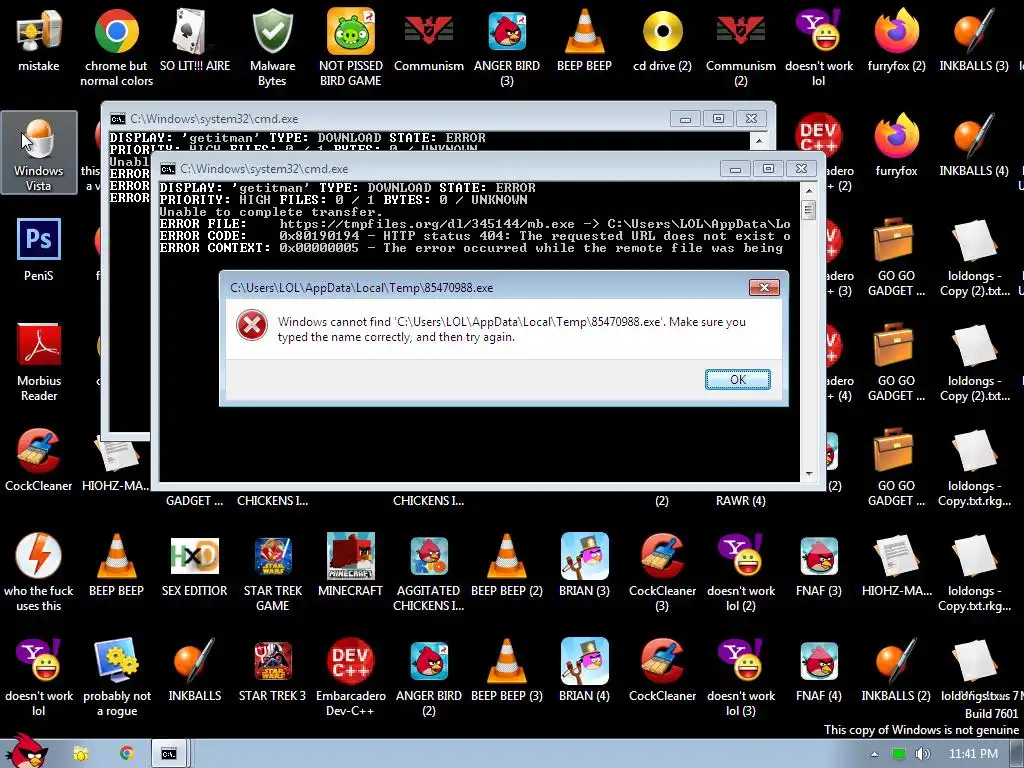Select the 'probably not a rogue' icon

point(116,677)
